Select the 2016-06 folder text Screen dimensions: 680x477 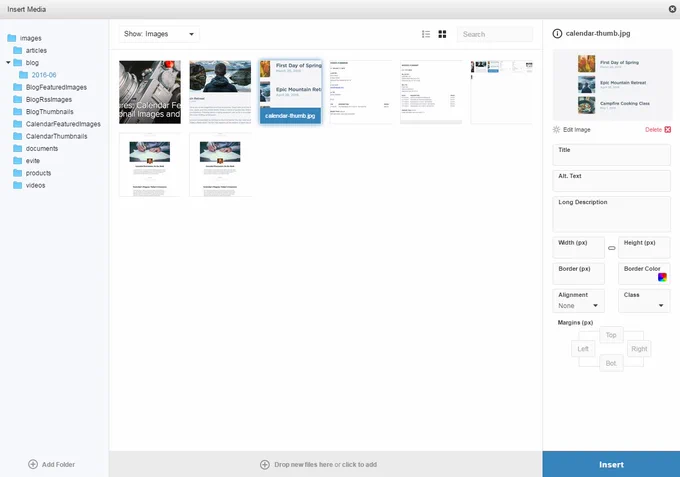click(44, 75)
